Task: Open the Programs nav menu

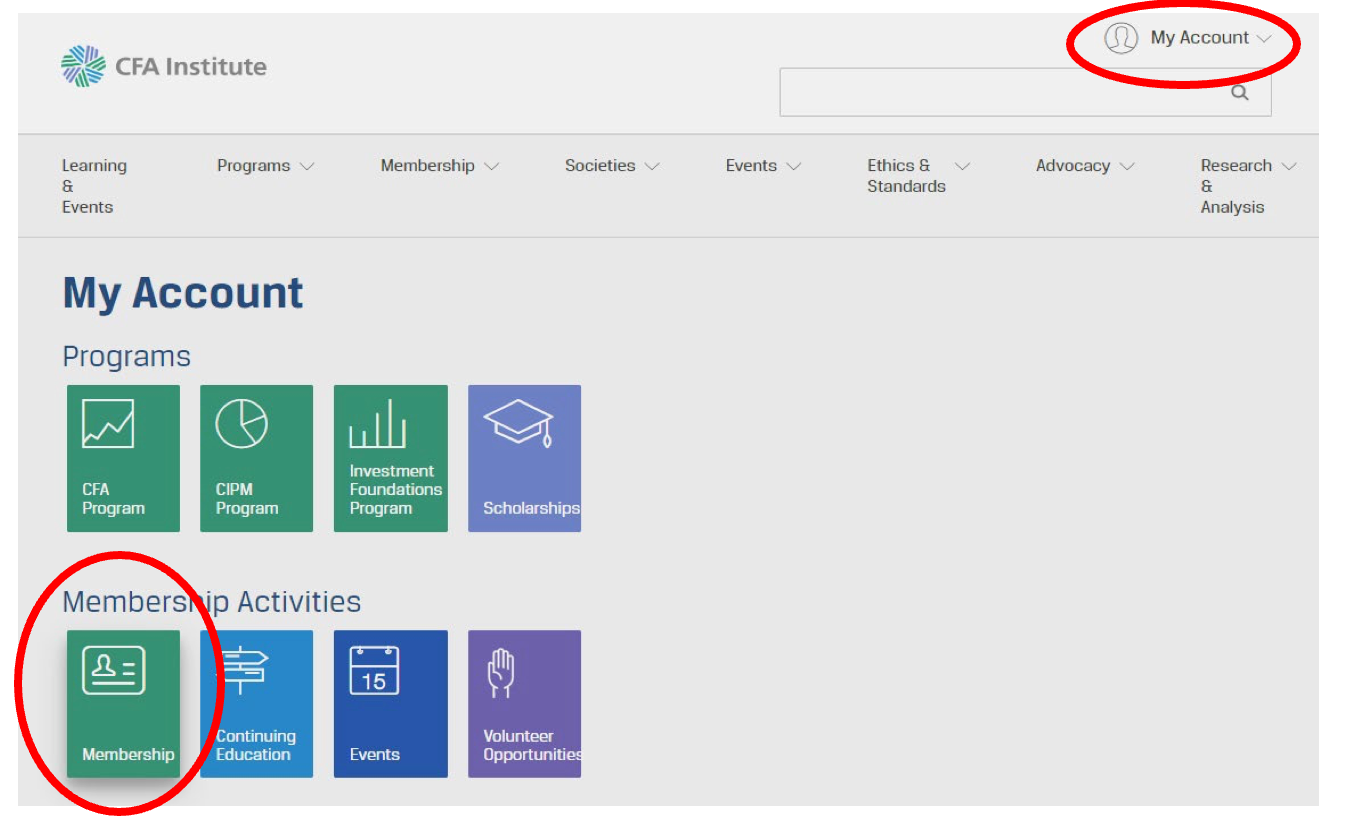Action: point(253,166)
